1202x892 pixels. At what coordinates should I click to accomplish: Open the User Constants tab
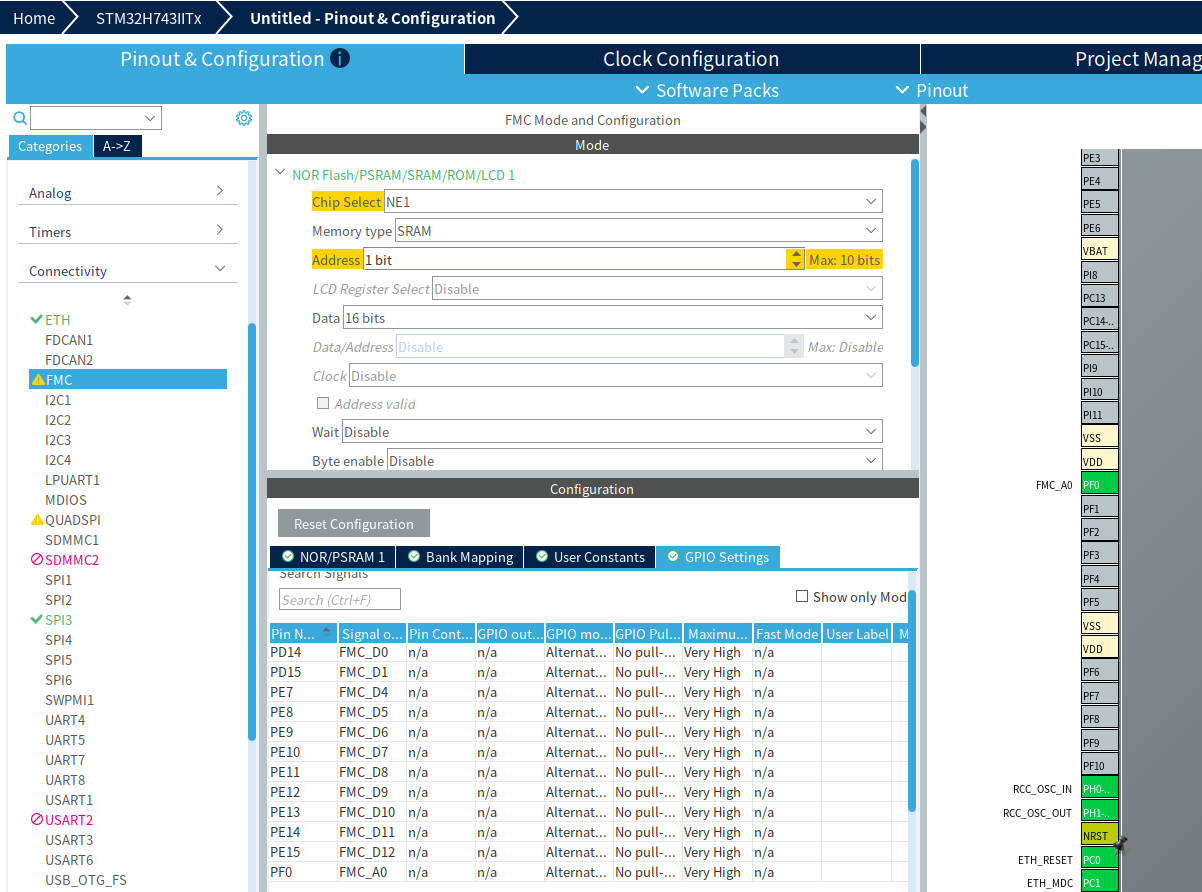pos(590,557)
